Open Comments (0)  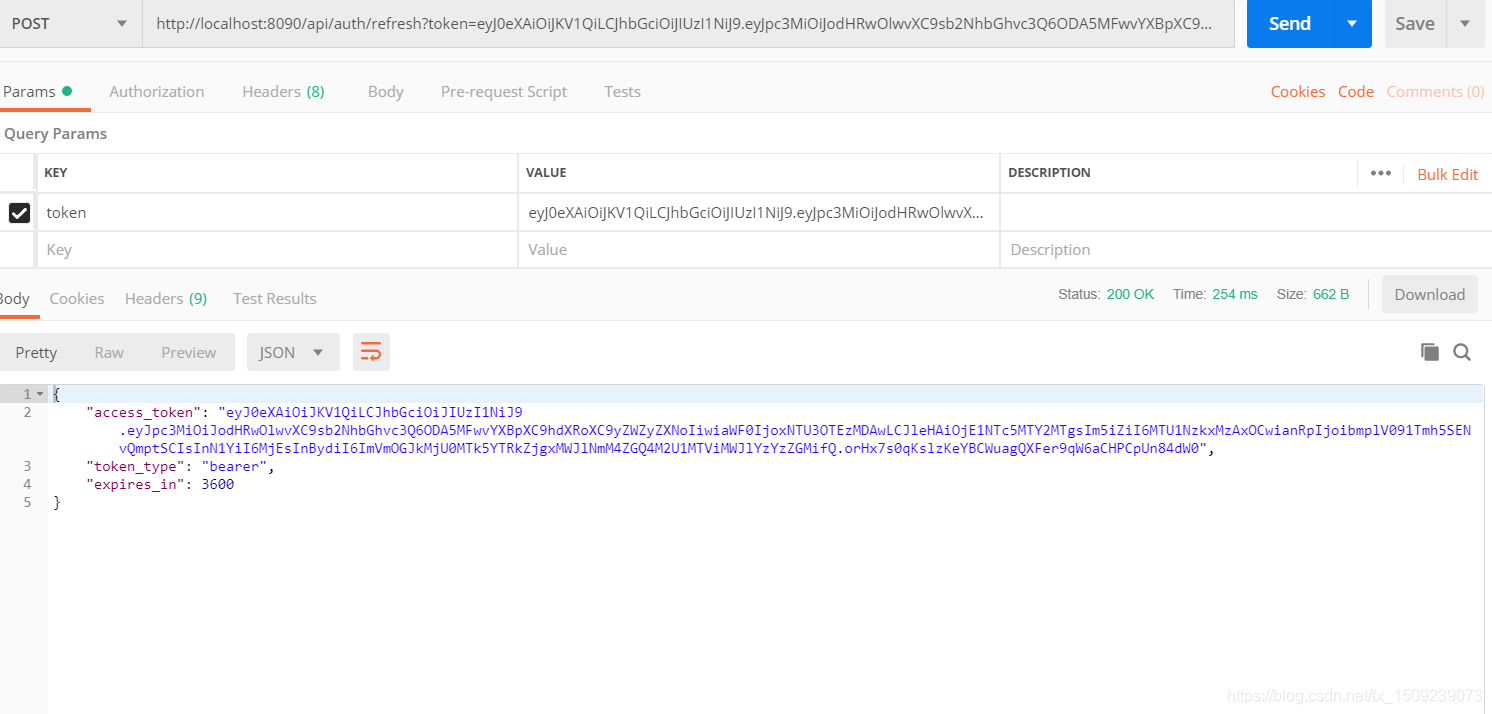tap(1435, 91)
